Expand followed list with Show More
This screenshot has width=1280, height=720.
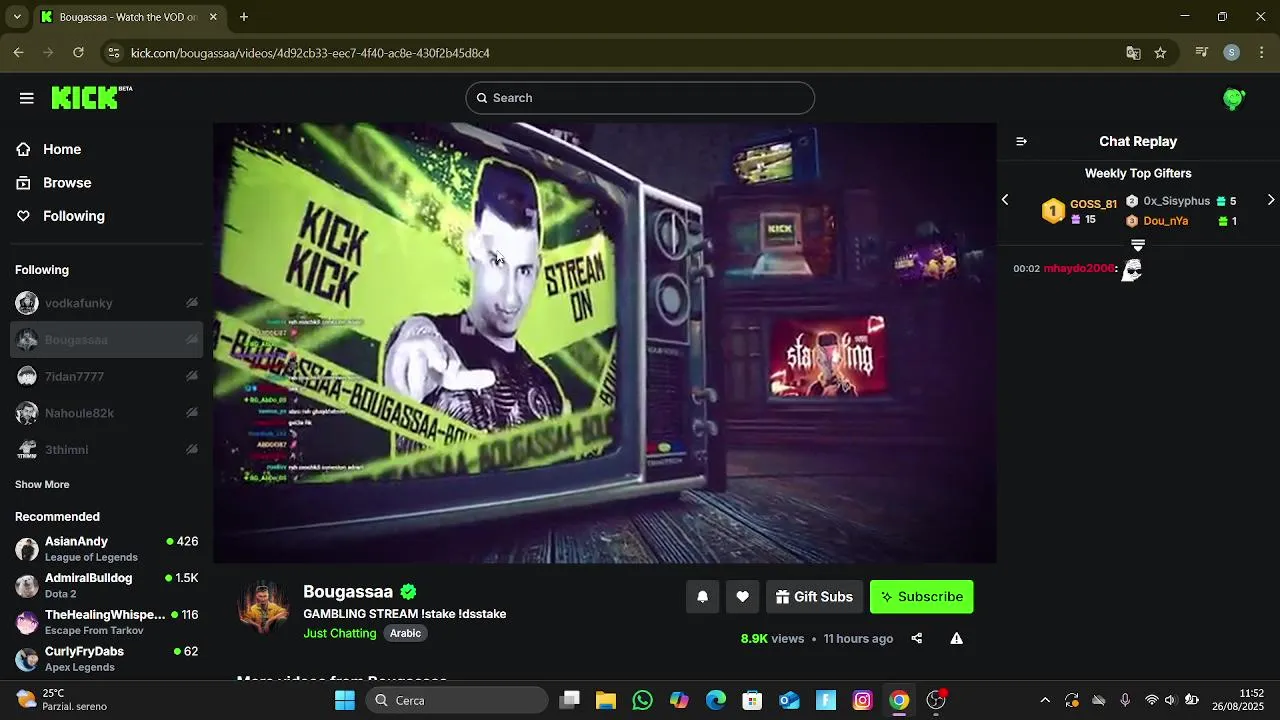click(42, 484)
